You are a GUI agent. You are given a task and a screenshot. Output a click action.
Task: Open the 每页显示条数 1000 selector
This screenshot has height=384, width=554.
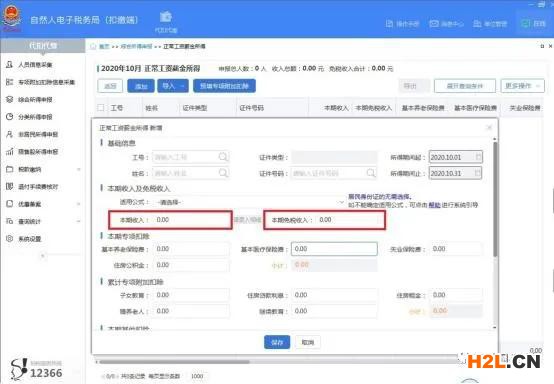click(197, 376)
